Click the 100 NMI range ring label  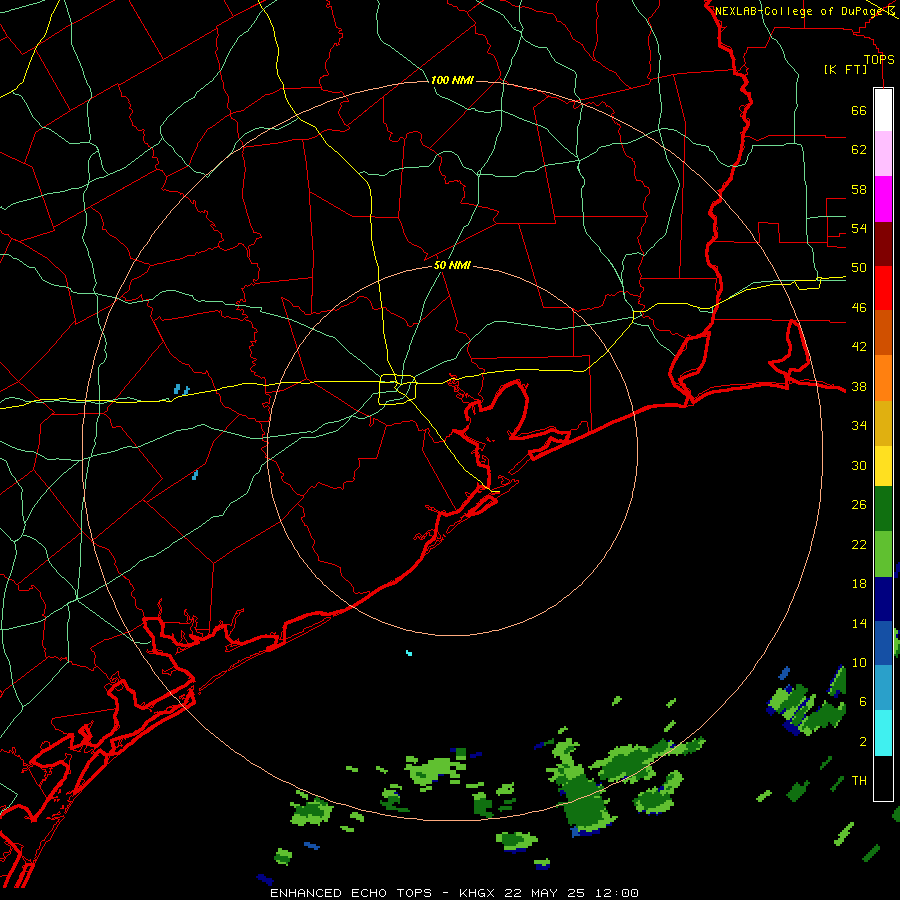(452, 80)
